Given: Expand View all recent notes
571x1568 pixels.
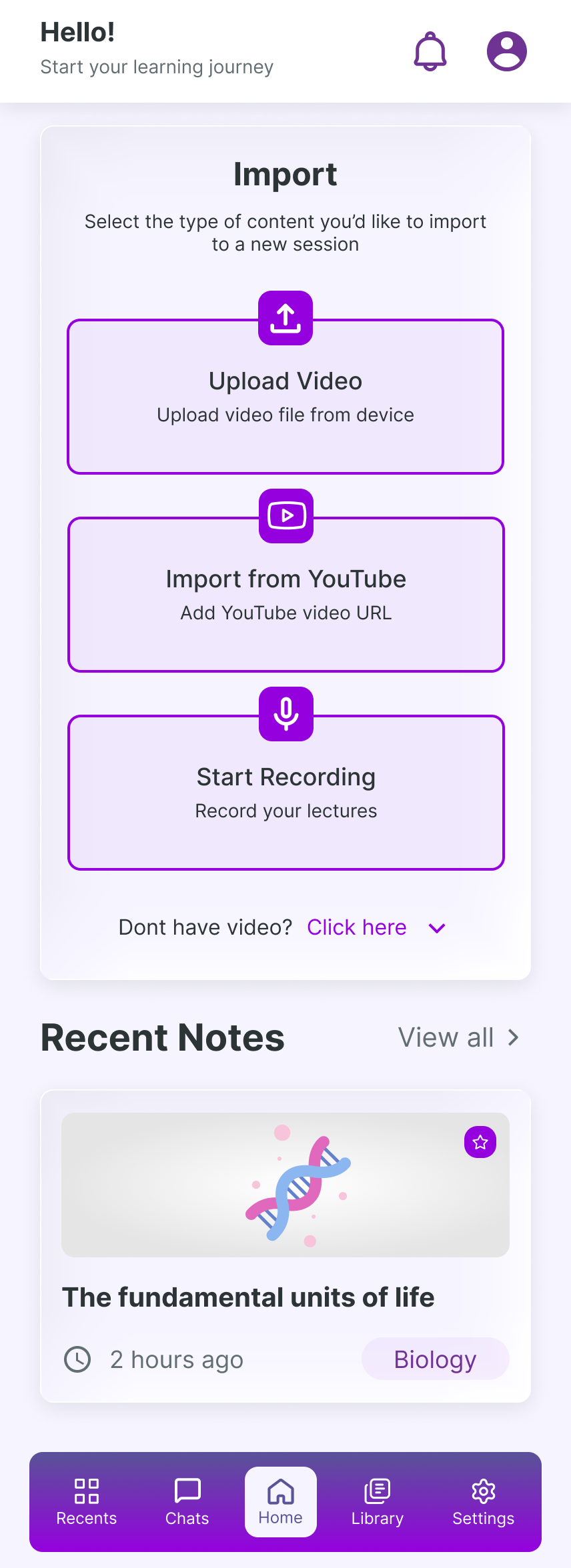Looking at the screenshot, I should point(459,1037).
